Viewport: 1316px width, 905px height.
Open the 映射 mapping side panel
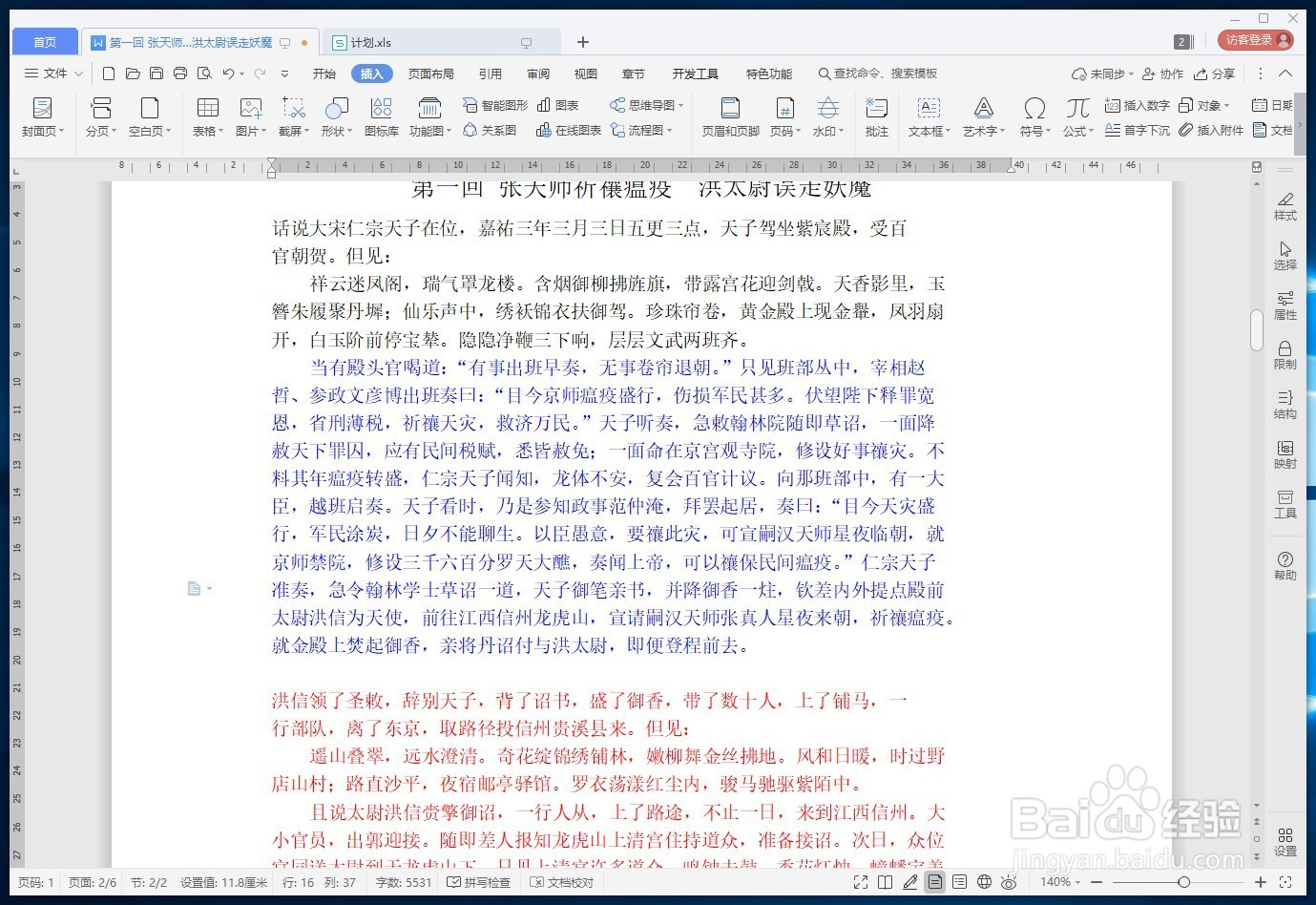tap(1285, 454)
